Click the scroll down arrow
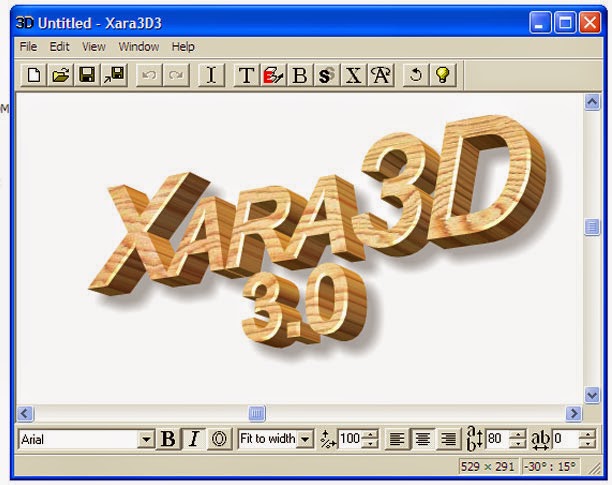This screenshot has width=612, height=485. click(592, 395)
